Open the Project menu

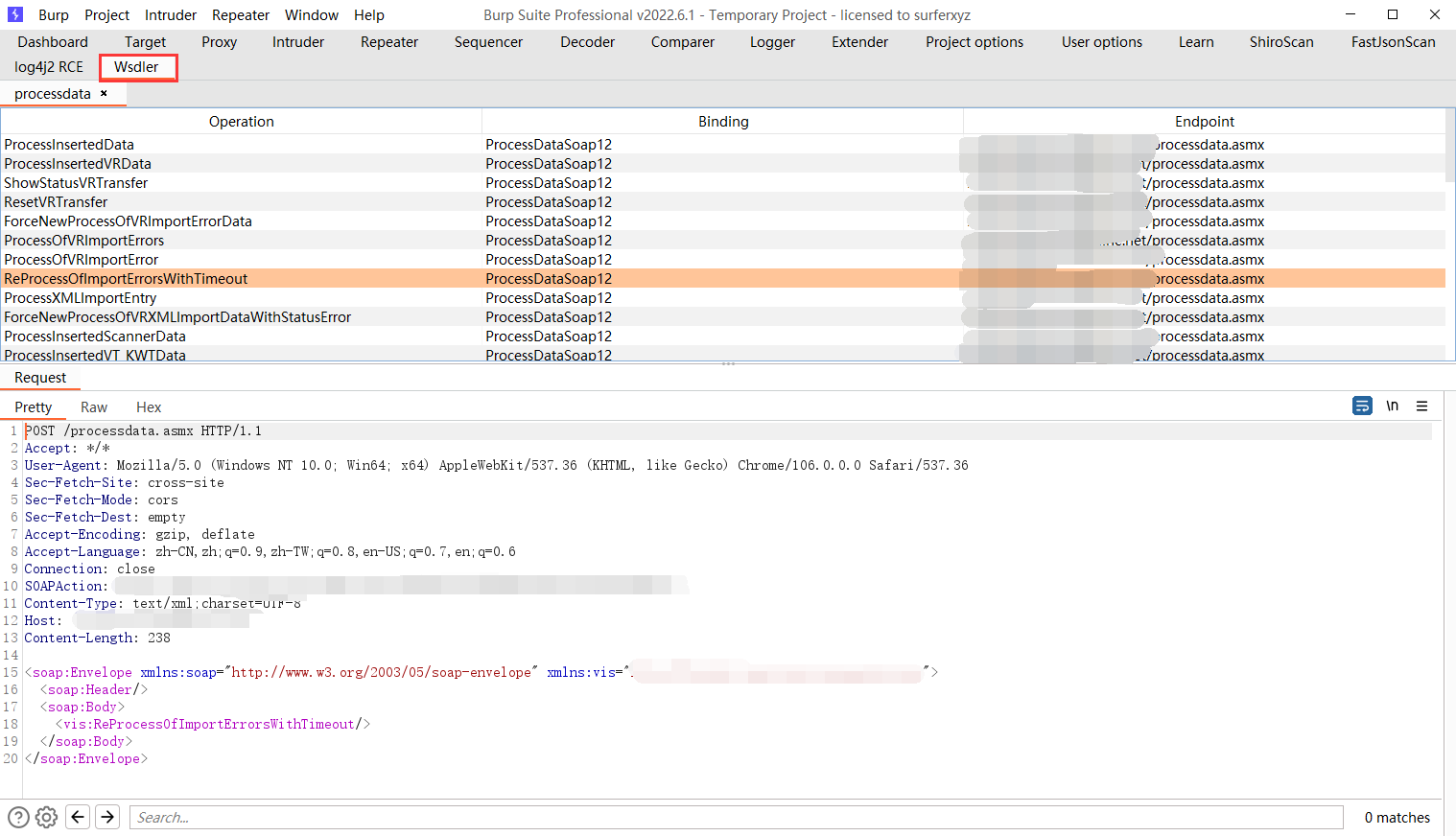106,14
